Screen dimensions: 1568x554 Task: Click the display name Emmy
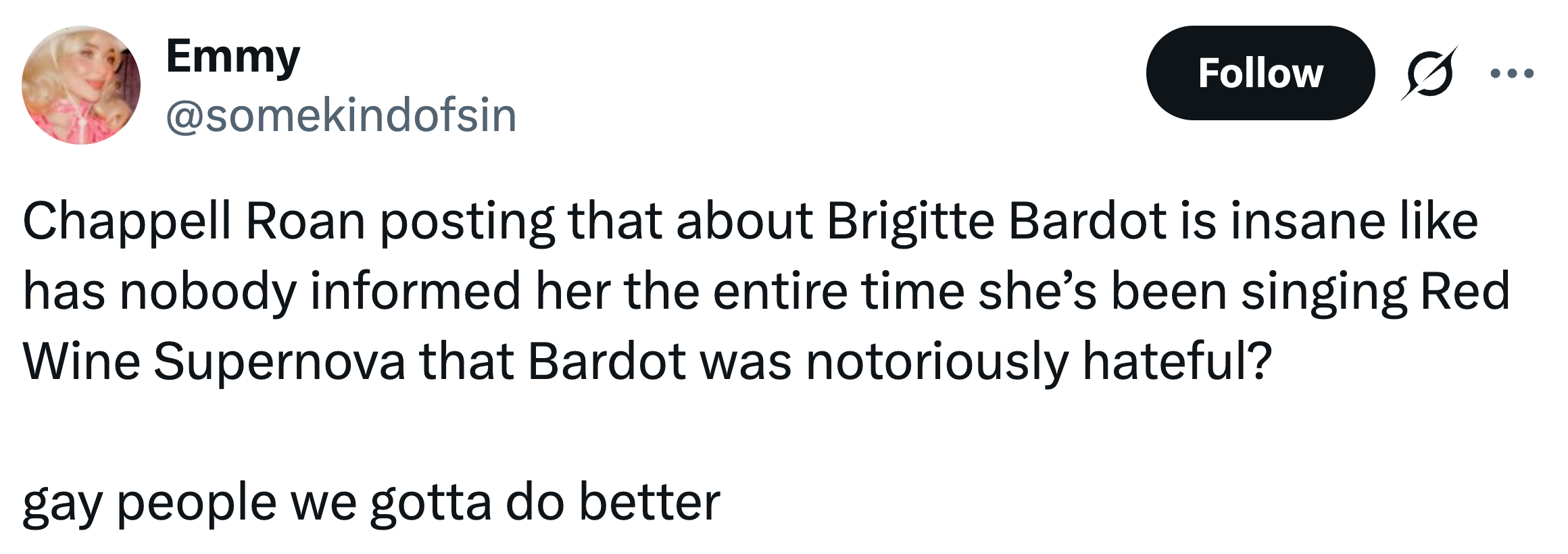pos(233,57)
